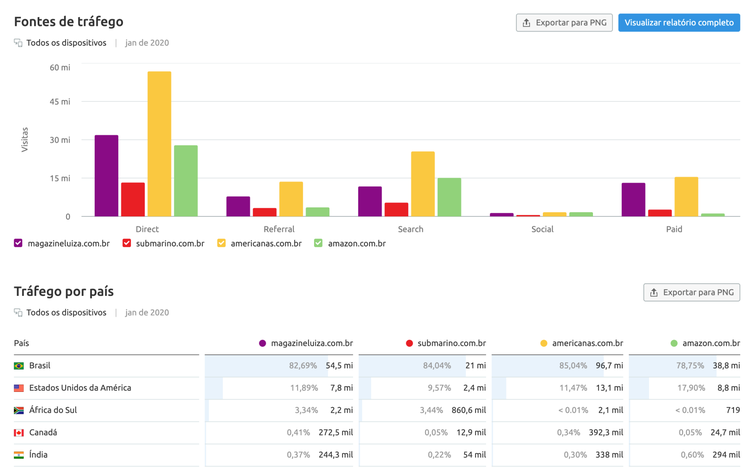The image size is (750, 475).
Task: Select the Canadá row label
Action: click(x=43, y=432)
